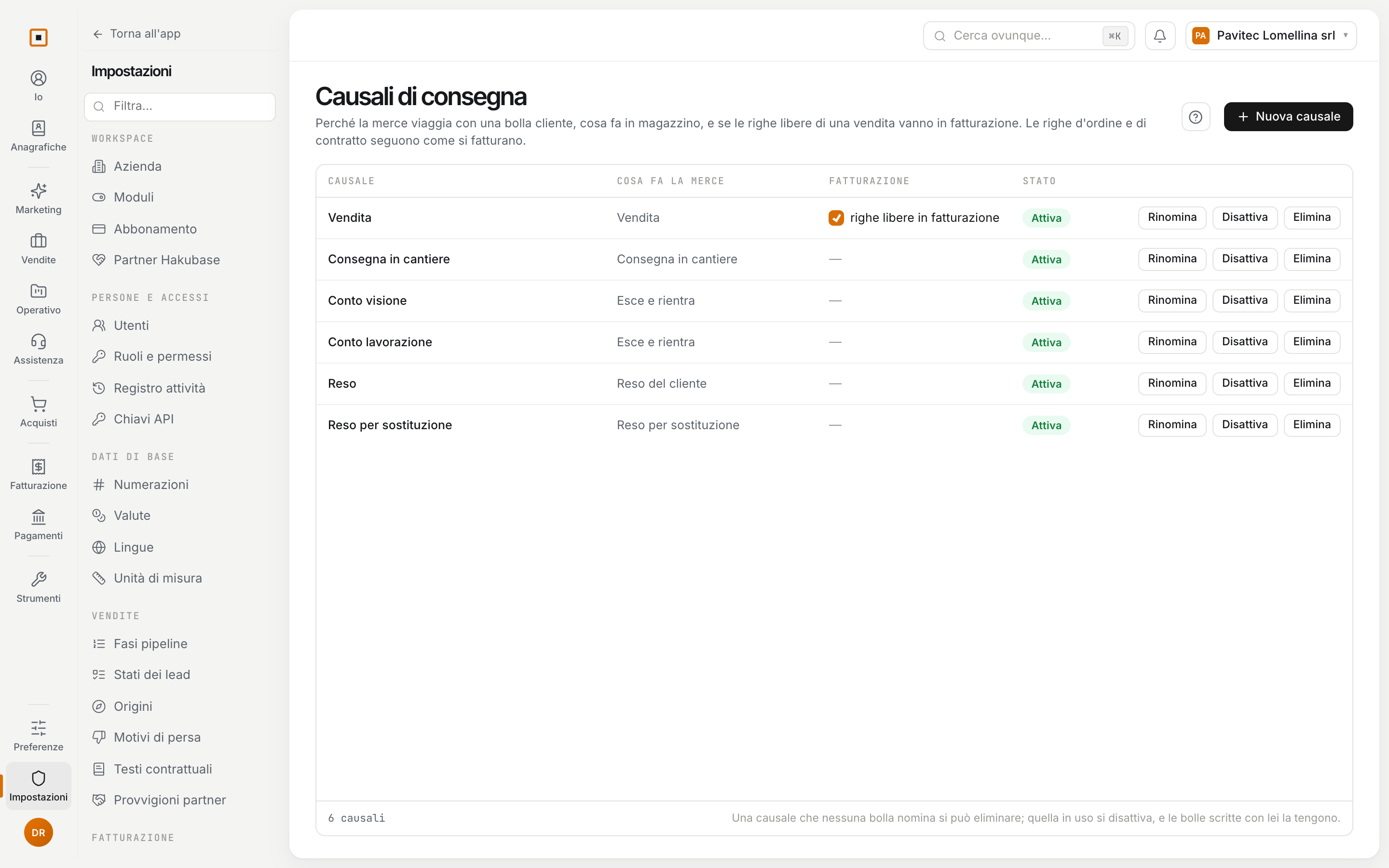Open Registro attività settings

point(179,388)
